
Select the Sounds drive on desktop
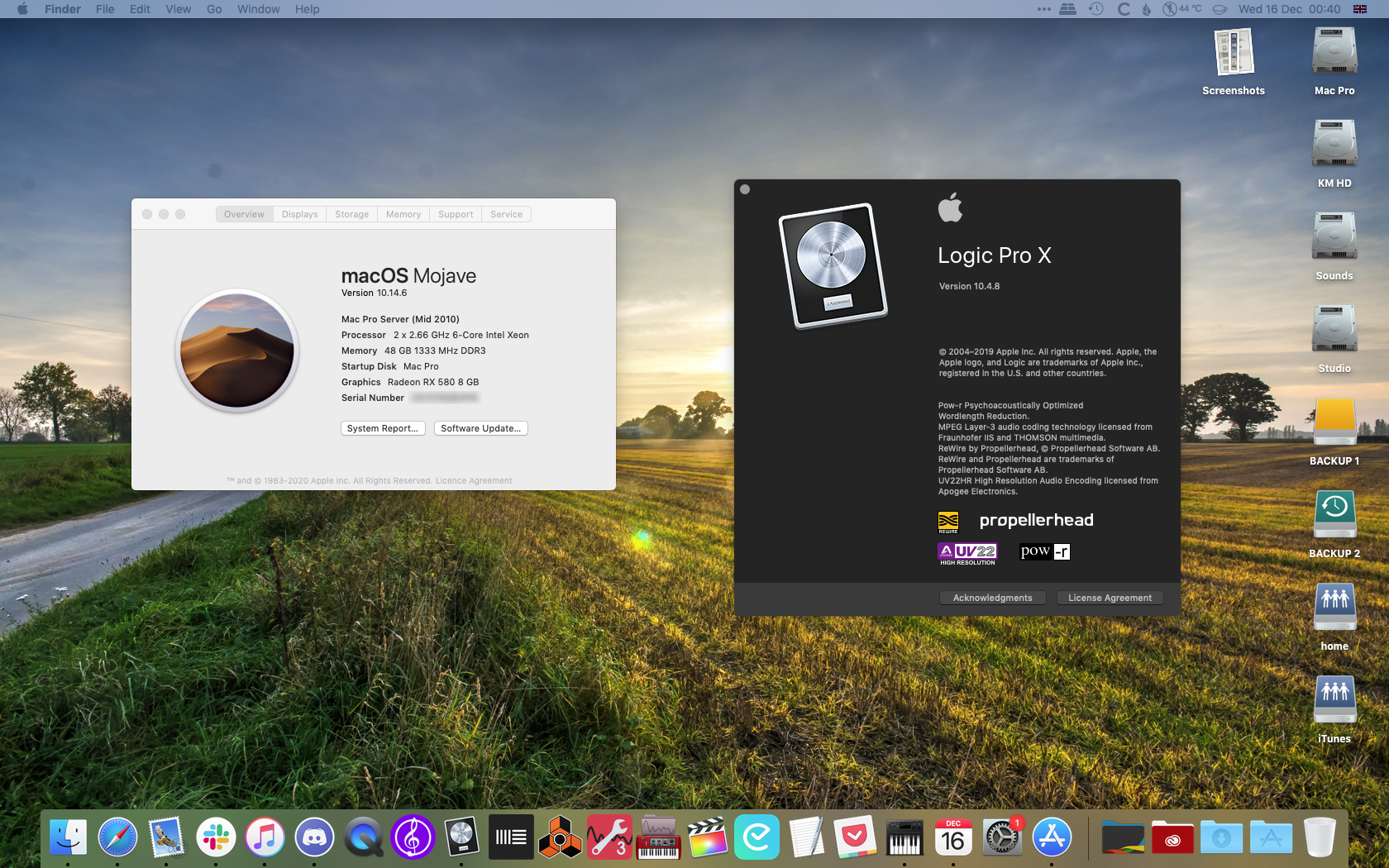pos(1334,236)
